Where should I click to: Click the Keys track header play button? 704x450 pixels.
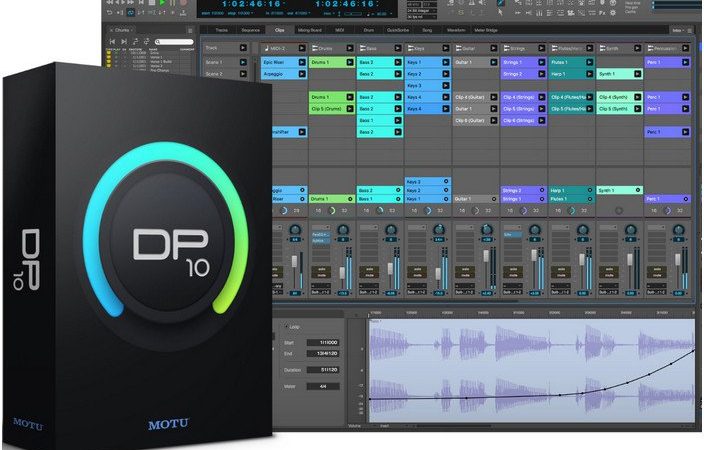445,48
